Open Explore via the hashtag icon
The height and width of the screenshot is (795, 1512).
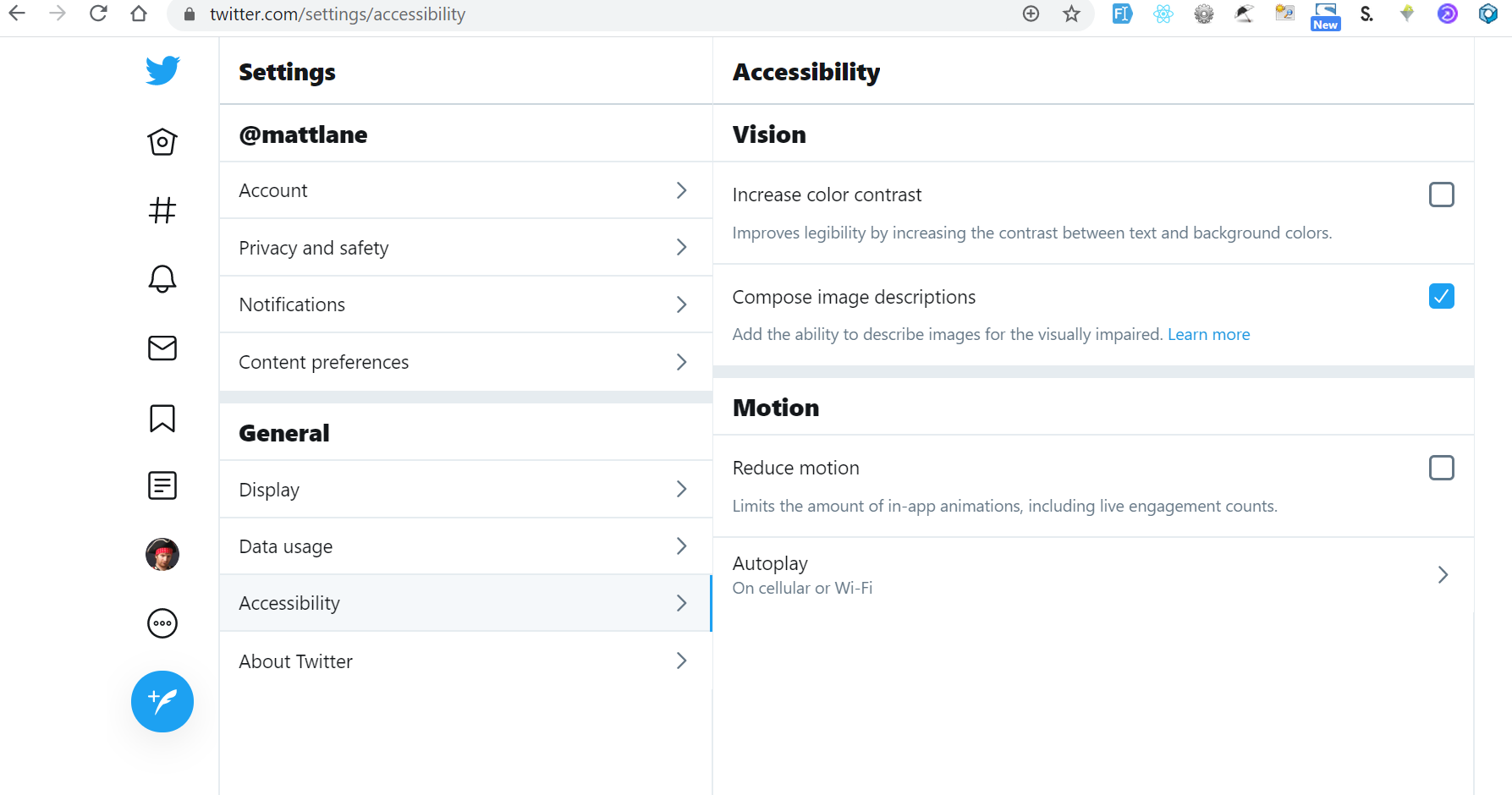click(x=162, y=211)
